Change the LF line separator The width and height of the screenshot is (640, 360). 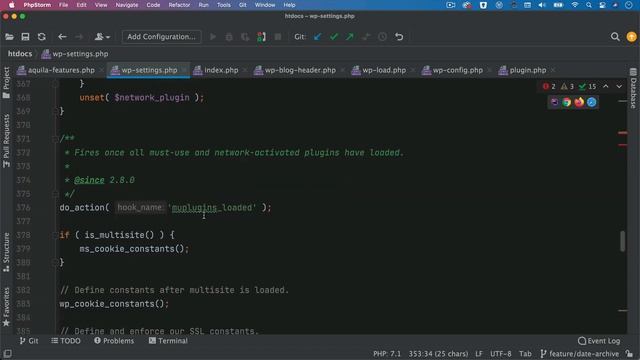tap(479, 353)
